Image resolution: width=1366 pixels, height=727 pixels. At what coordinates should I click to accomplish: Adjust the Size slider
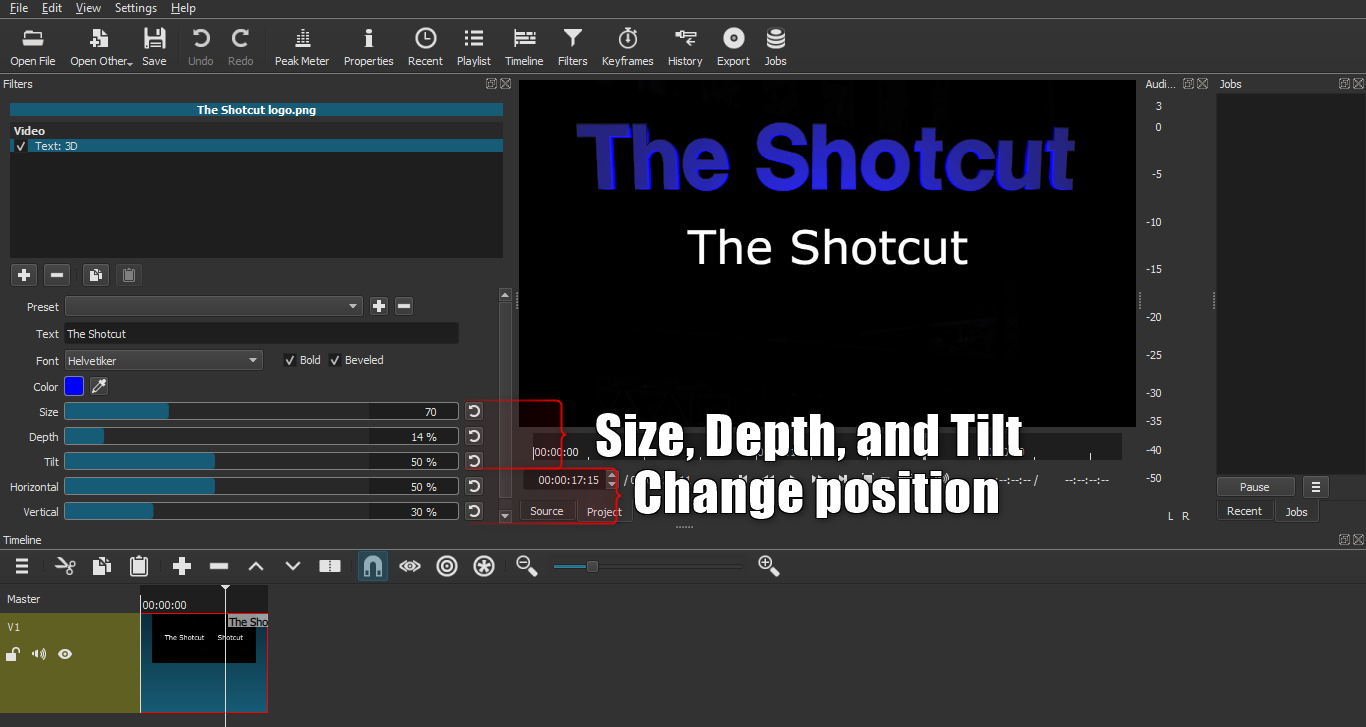point(261,411)
